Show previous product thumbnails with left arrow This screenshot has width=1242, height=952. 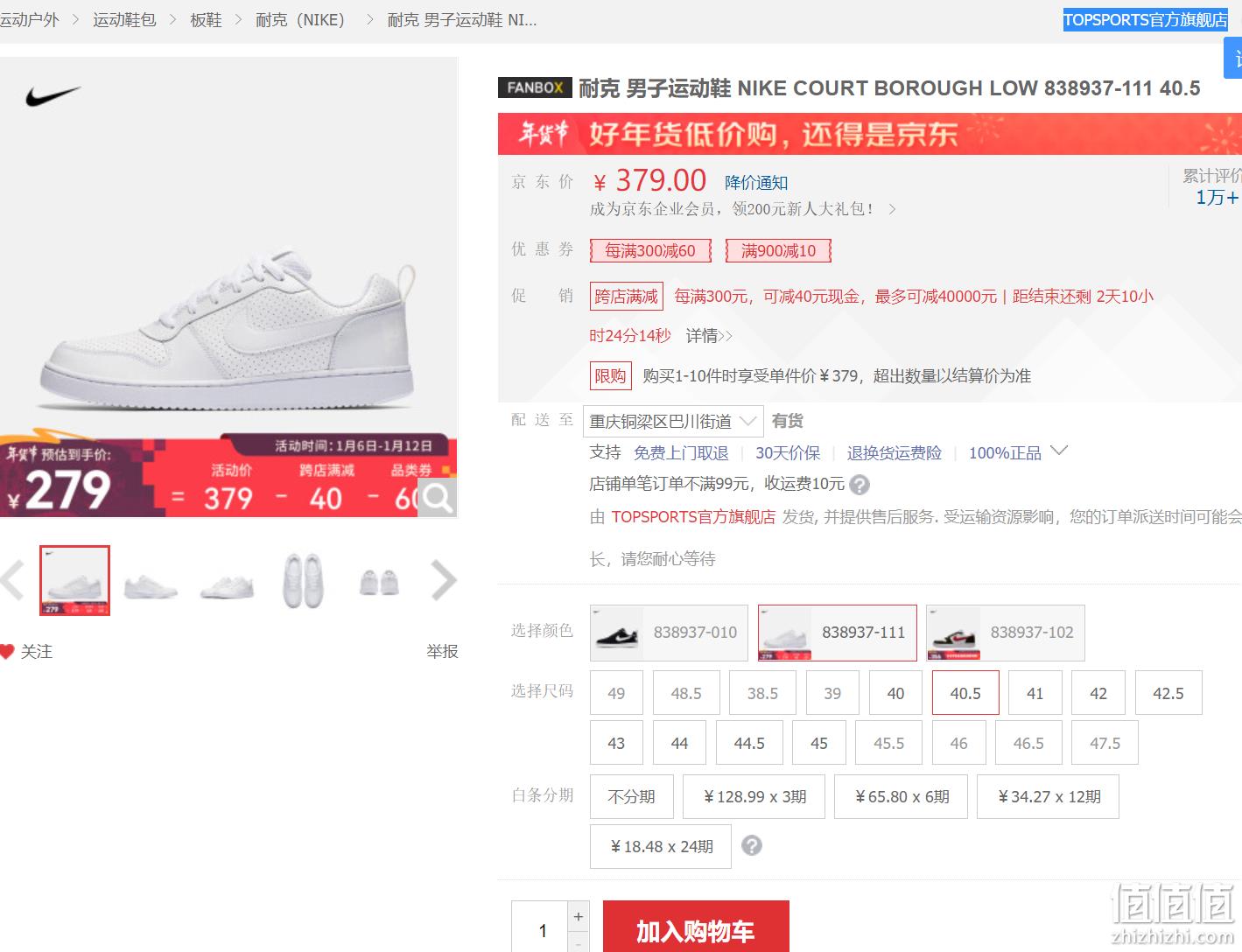[12, 580]
